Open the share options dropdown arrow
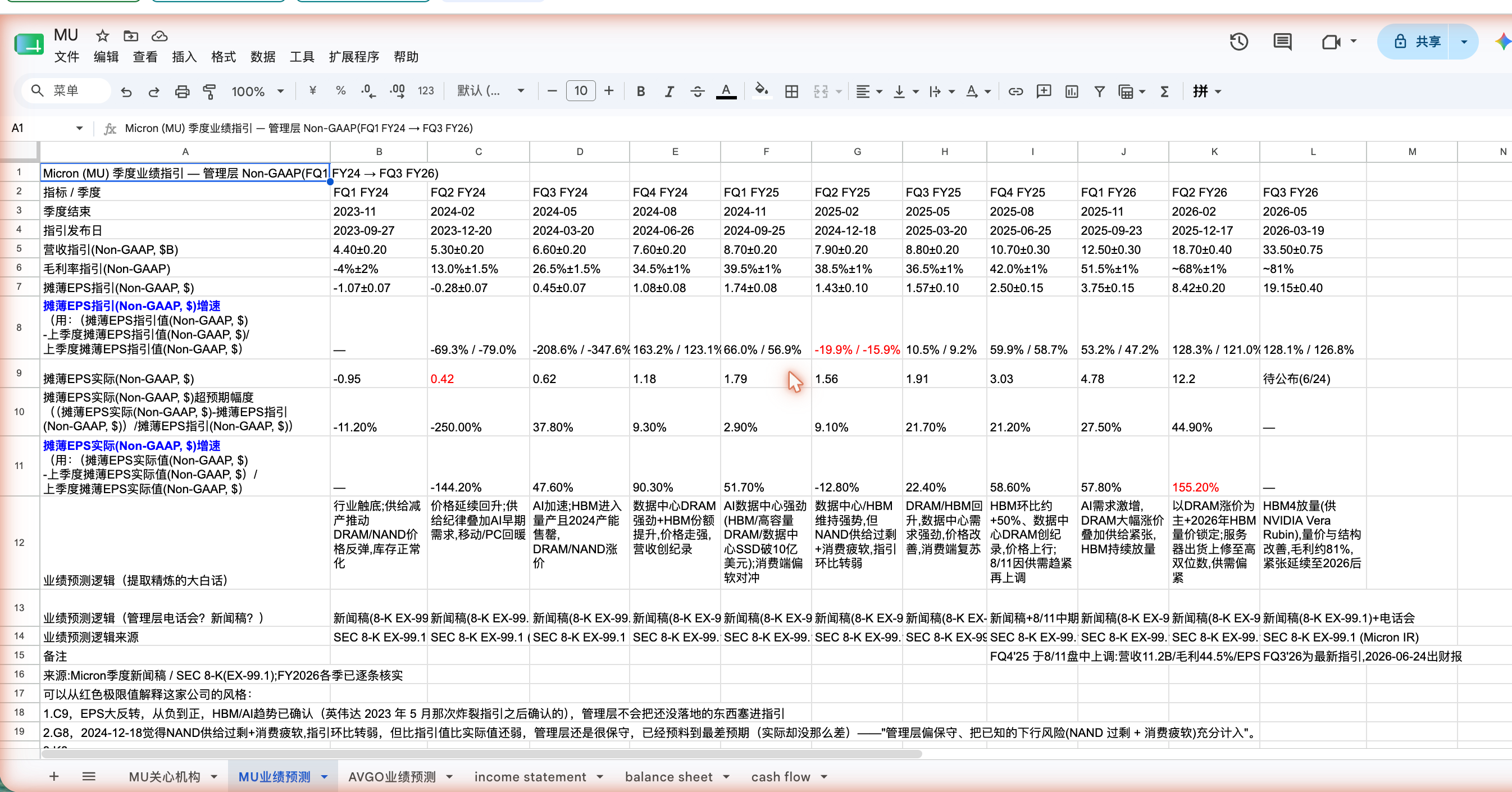 1464,42
